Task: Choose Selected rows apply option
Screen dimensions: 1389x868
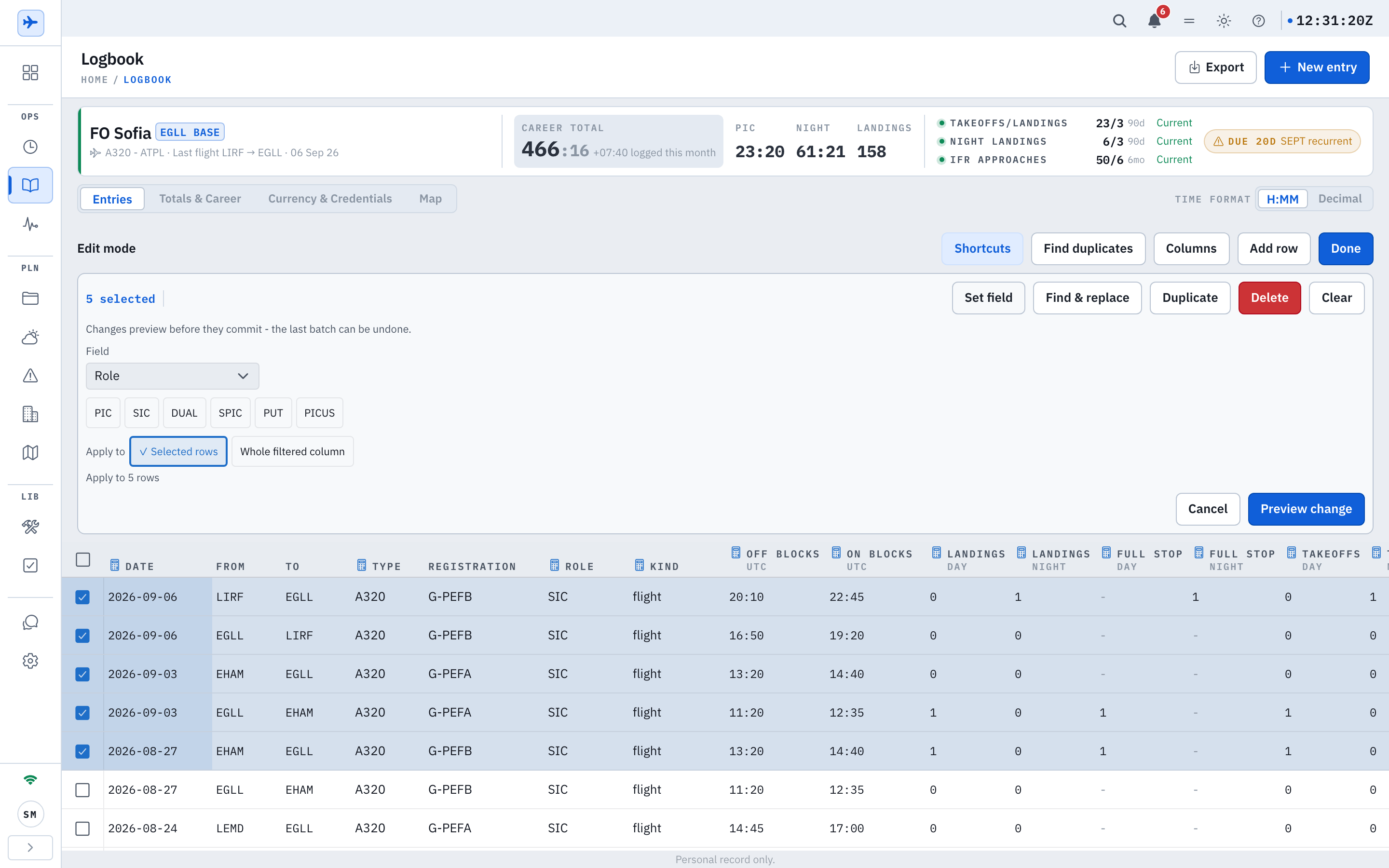Action: [x=178, y=452]
